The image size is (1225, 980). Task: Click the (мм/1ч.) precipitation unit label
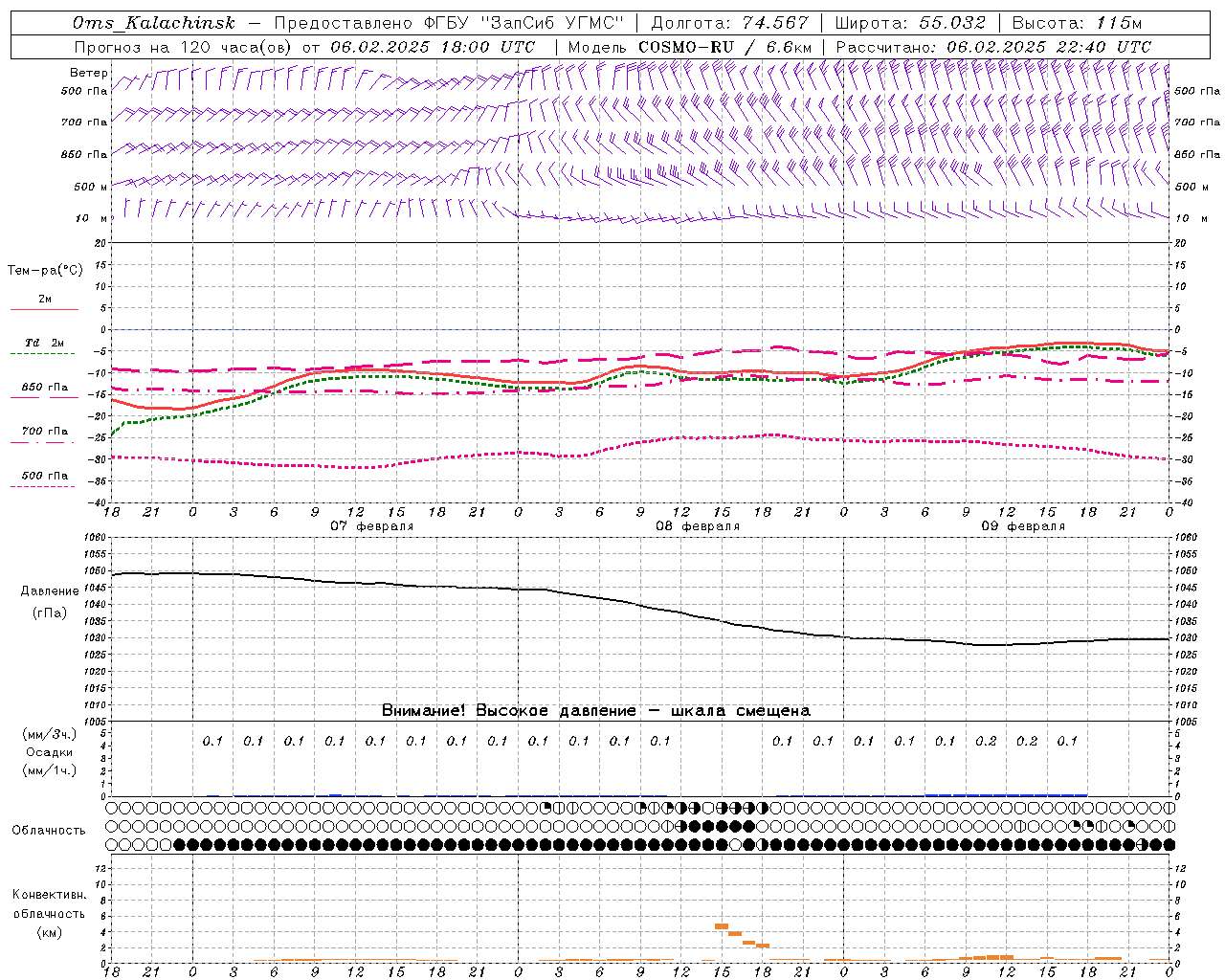point(50,770)
